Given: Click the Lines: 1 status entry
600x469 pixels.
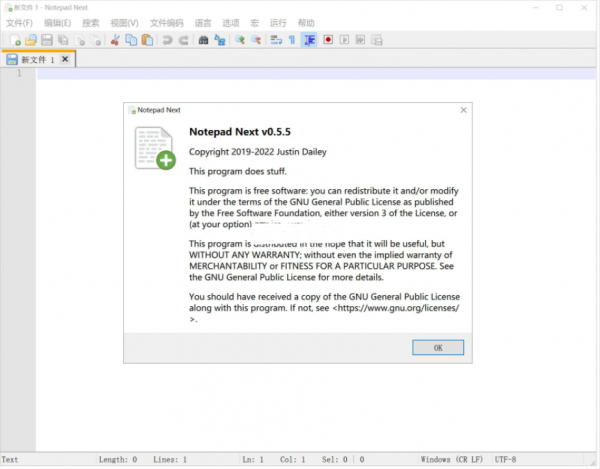Looking at the screenshot, I should pyautogui.click(x=170, y=459).
